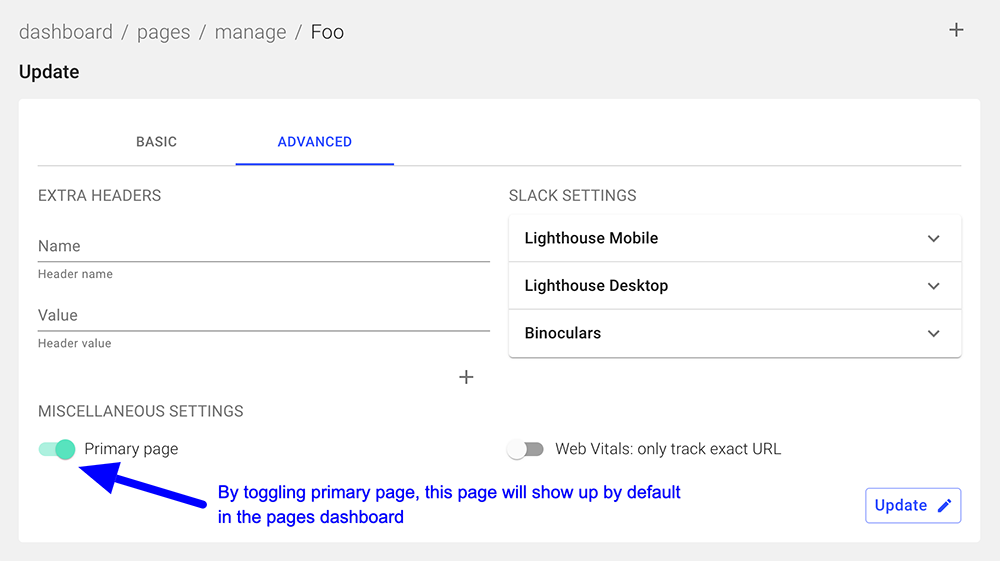Expand the Binoculars chevron

934,333
